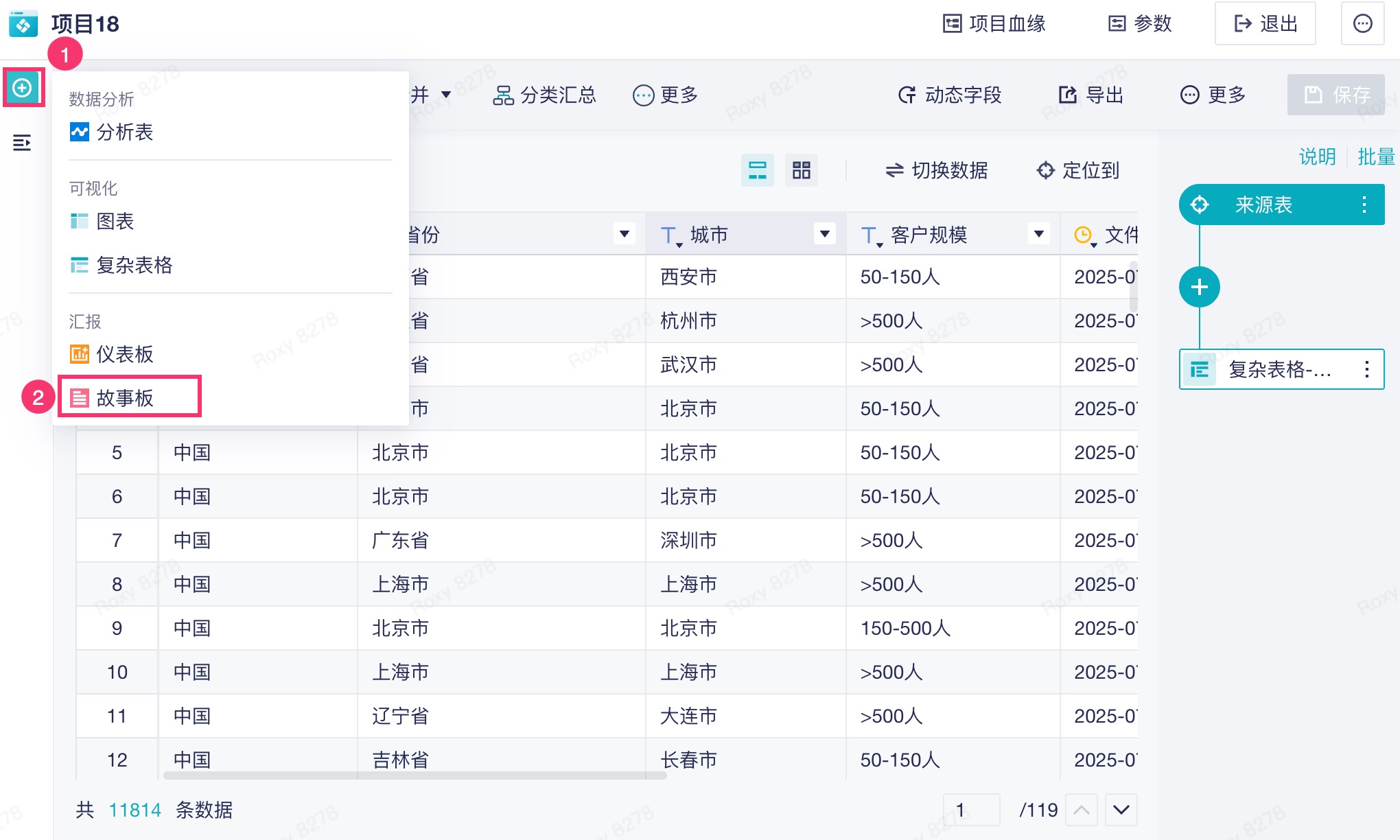
Task: Click the top-right ellipsis more icon
Action: point(1362,24)
